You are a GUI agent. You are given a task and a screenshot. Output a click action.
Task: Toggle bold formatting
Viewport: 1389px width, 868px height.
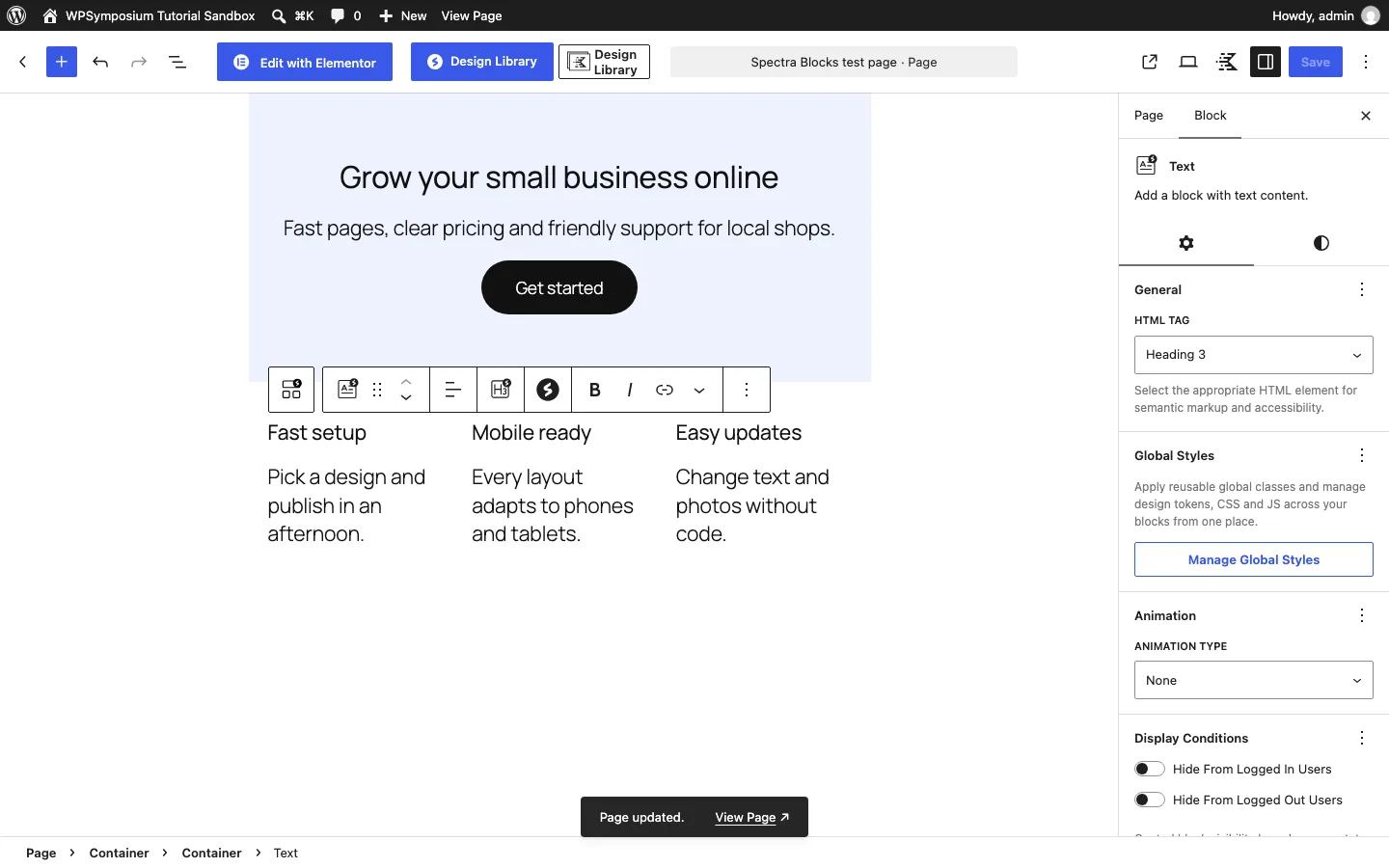point(595,390)
